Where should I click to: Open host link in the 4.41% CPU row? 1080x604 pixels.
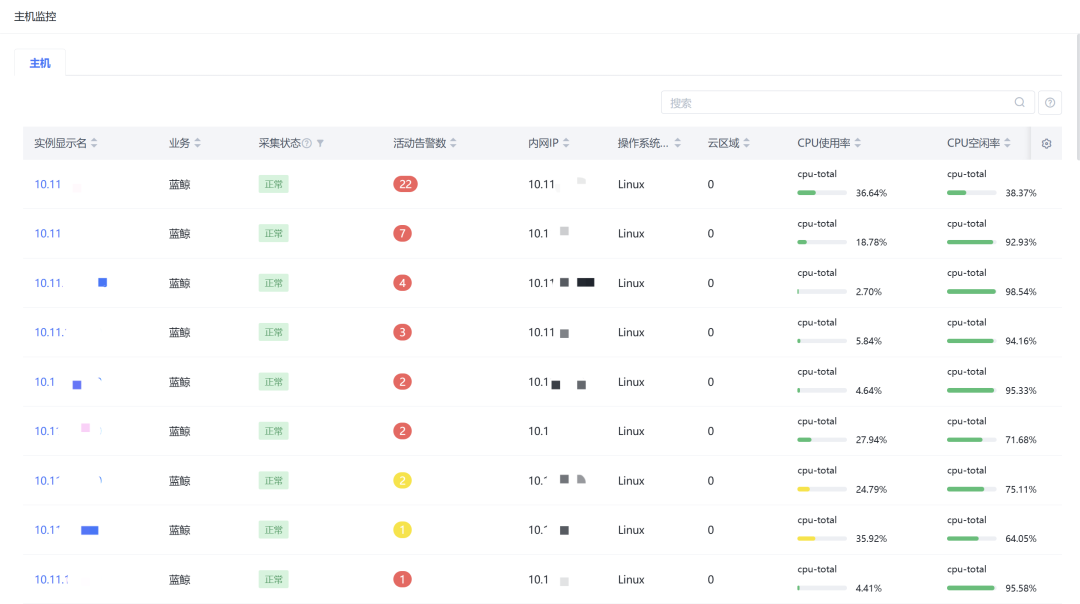52,579
